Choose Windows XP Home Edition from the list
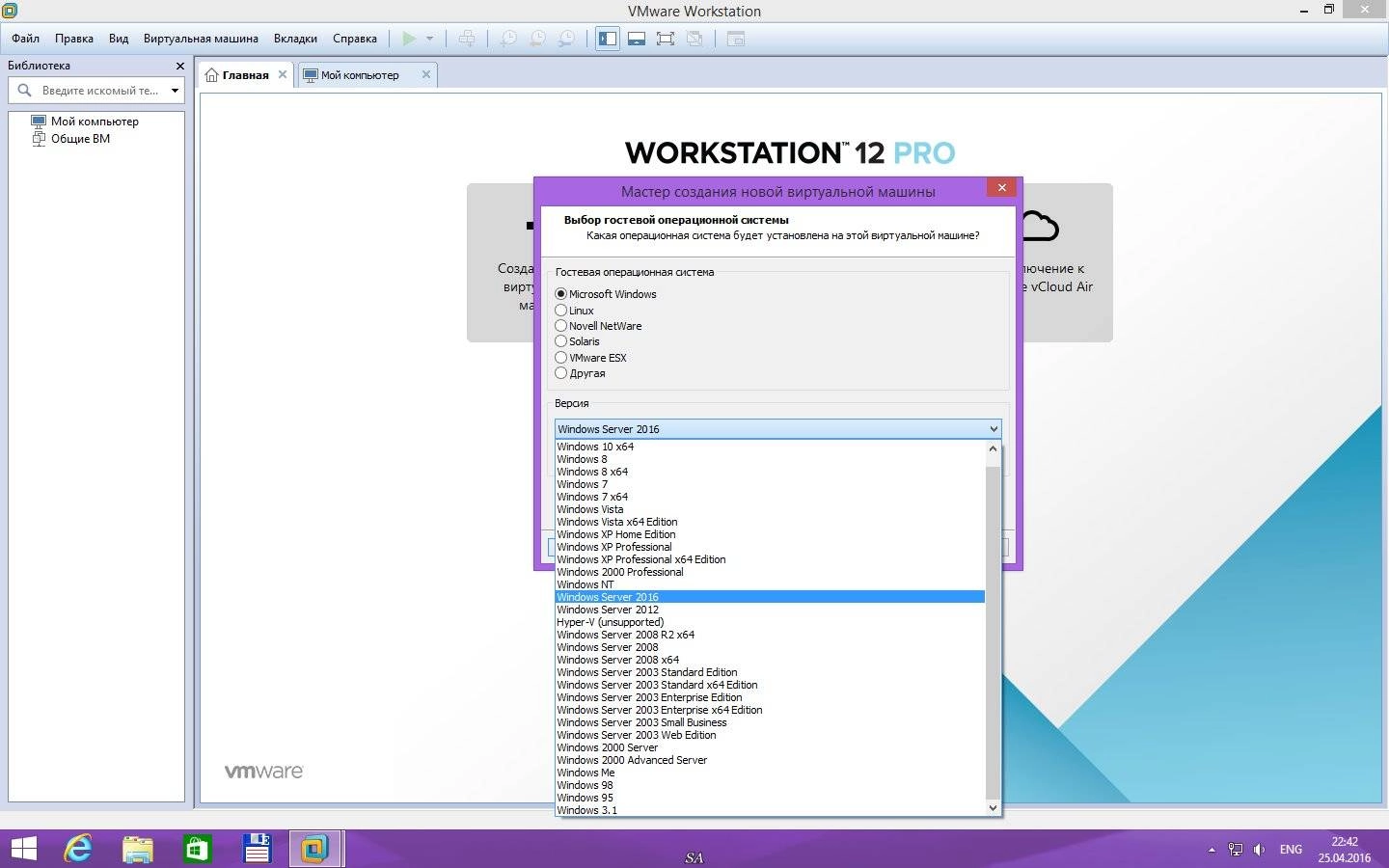The image size is (1389, 868). pyautogui.click(x=770, y=534)
